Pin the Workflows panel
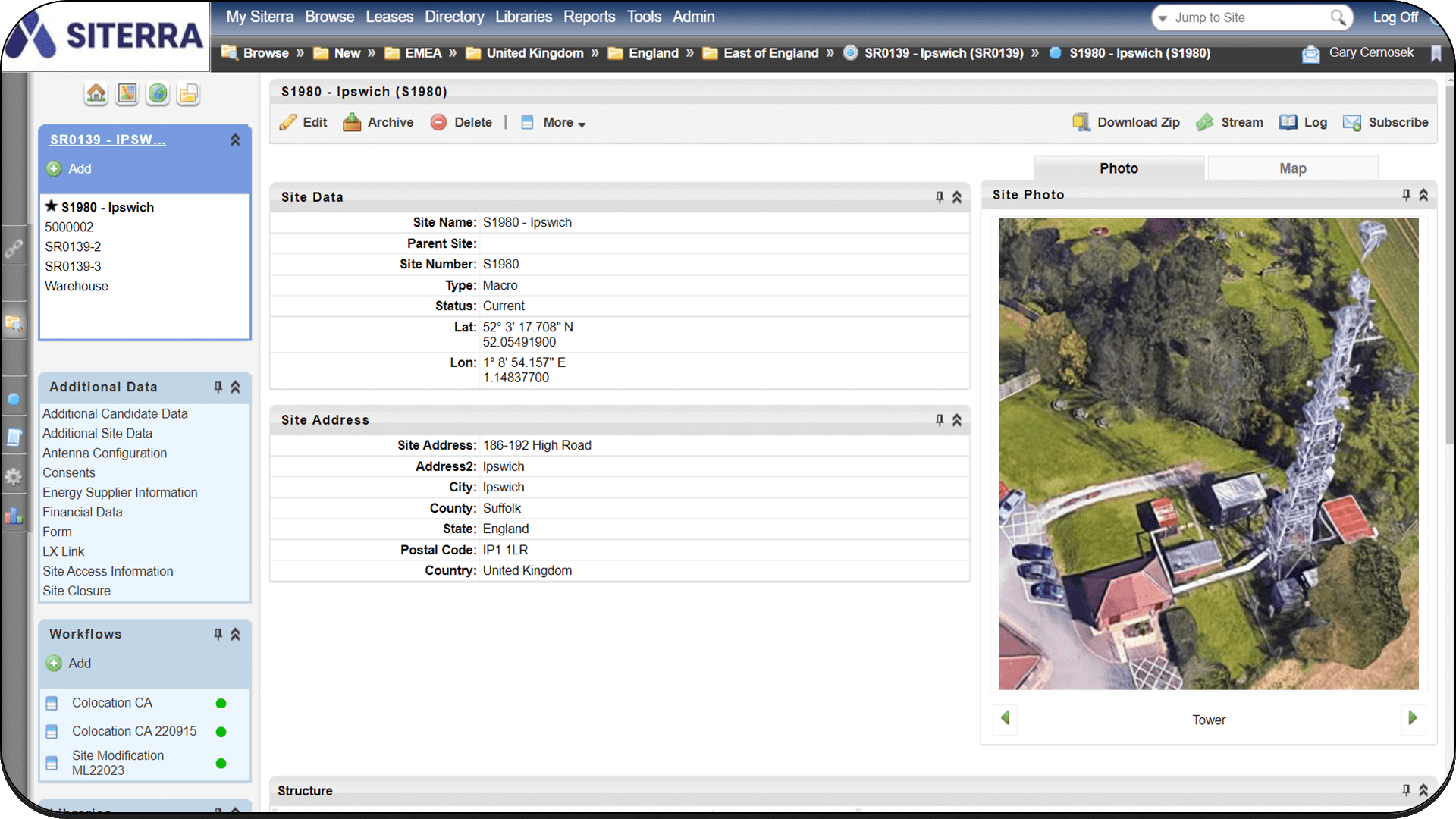The image size is (1456, 819). point(218,634)
